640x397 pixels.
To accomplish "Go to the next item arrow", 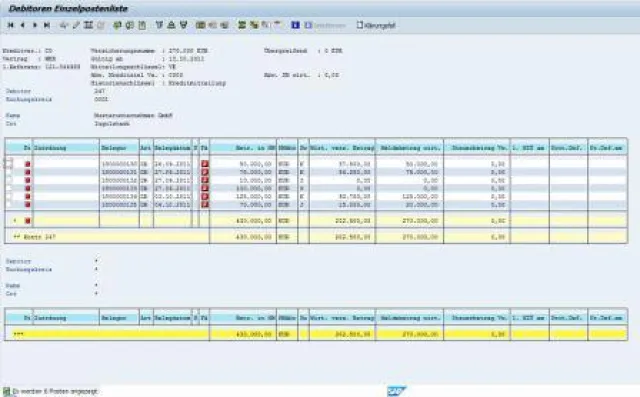I will click(35, 25).
